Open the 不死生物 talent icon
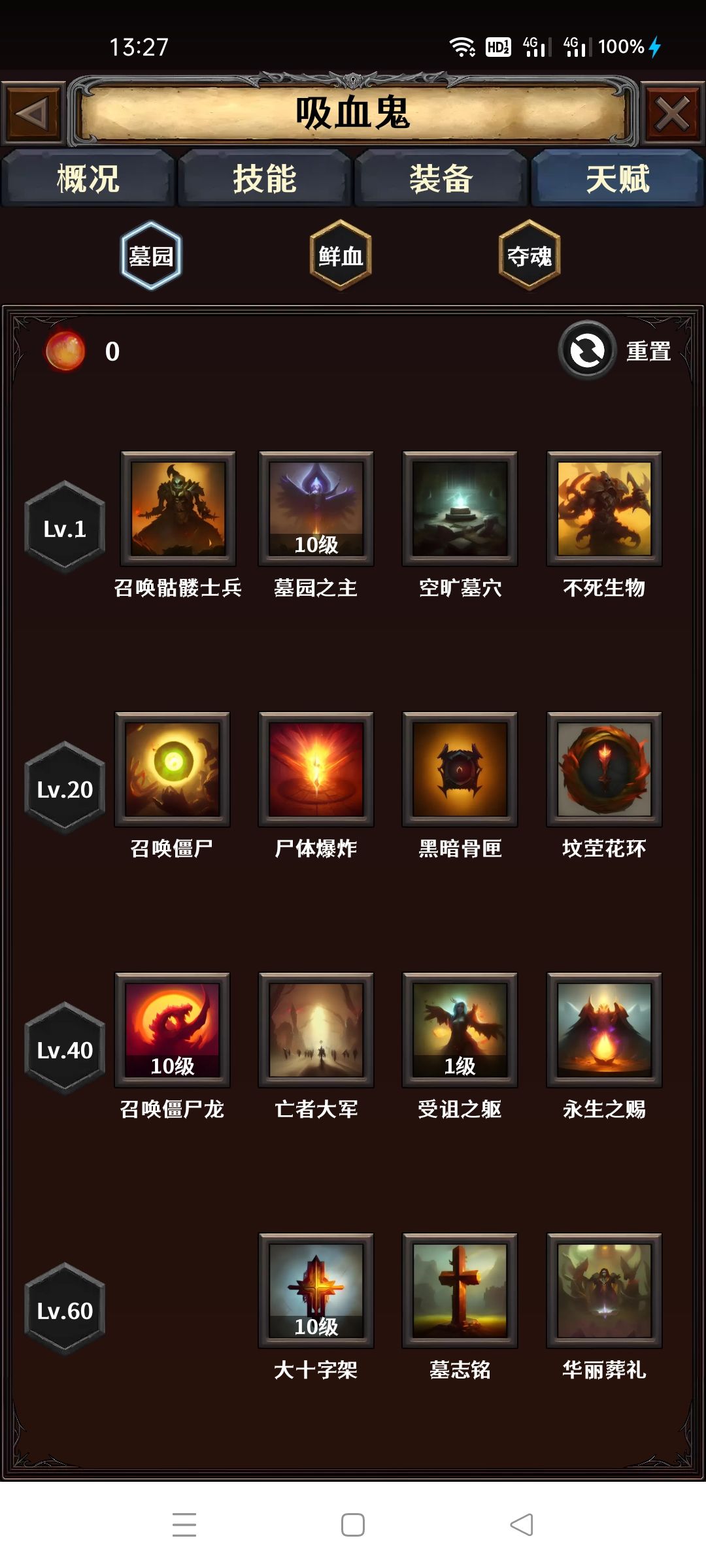 point(604,508)
